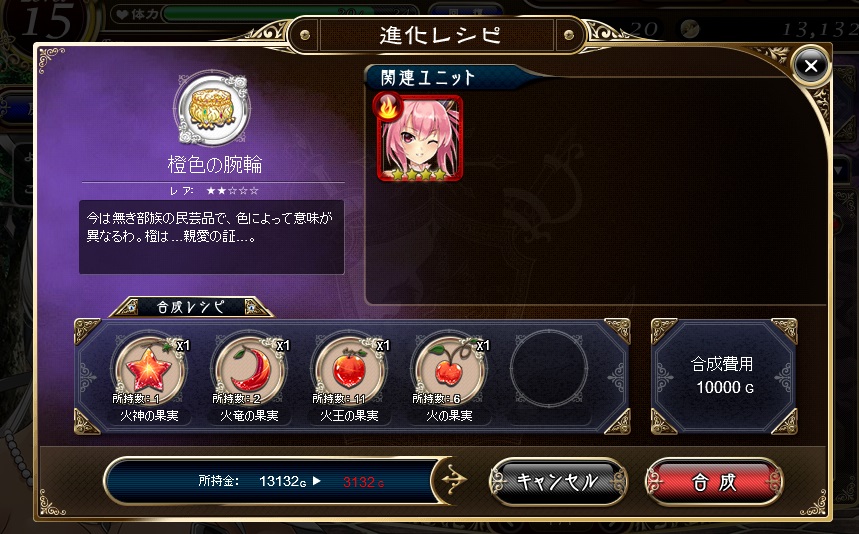Click the 橙色の腕輪 bracelet item icon
The height and width of the screenshot is (534, 859).
point(212,108)
